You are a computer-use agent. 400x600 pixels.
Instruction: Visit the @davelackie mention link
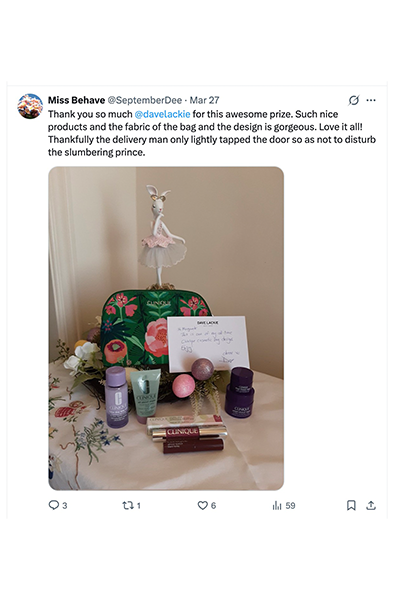[x=162, y=114]
